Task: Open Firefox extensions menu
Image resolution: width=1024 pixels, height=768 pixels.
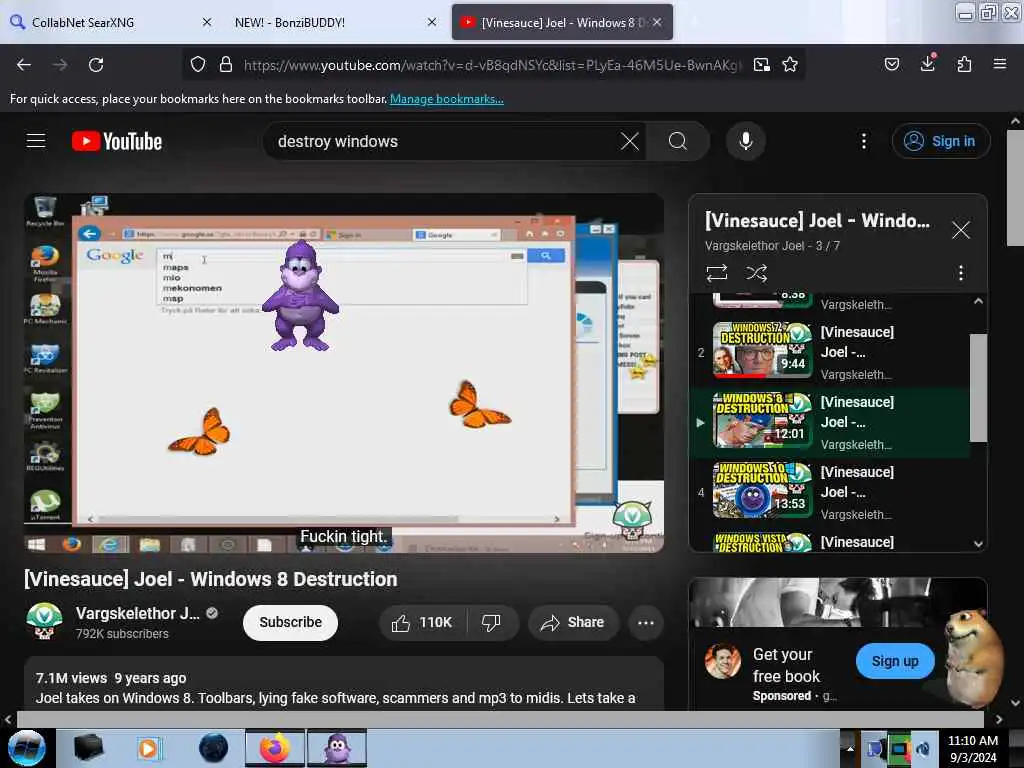Action: point(964,65)
